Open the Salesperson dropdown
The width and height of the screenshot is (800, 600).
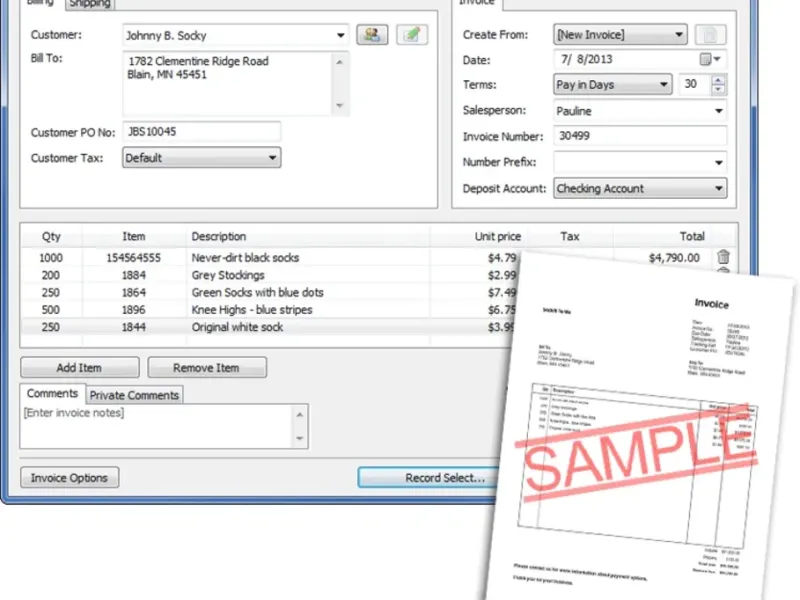point(718,111)
